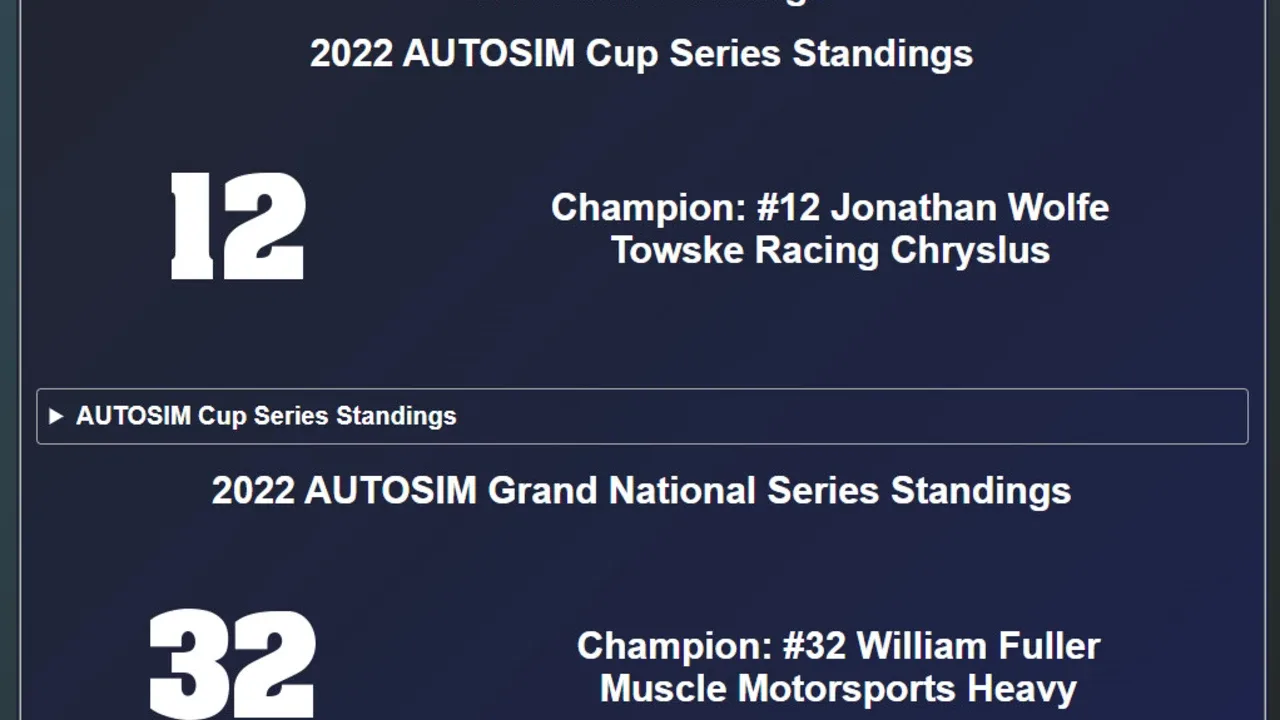Click the AUTOSIM Cup Series Standings summary label
The width and height of the screenshot is (1280, 720).
[266, 416]
